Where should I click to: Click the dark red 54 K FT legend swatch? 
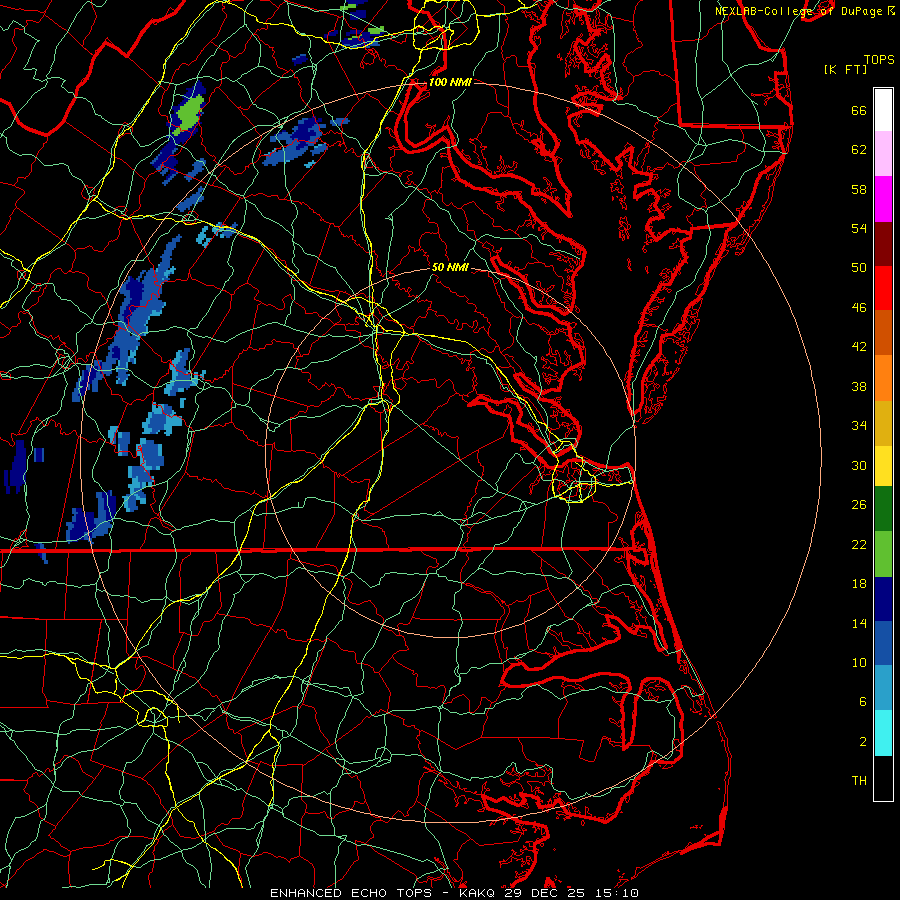click(883, 244)
